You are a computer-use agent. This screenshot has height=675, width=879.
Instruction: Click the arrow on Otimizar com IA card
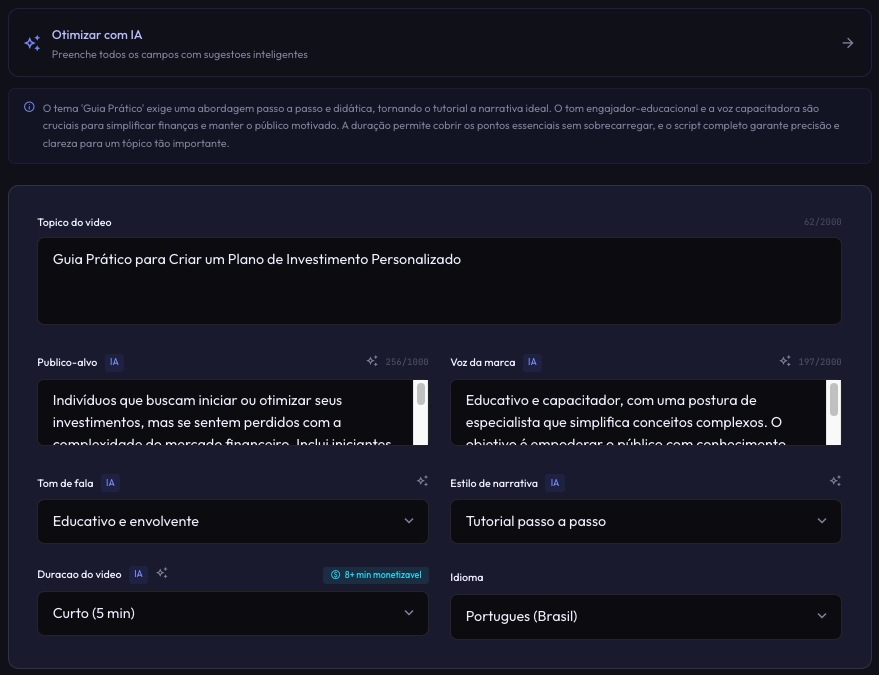coord(848,43)
